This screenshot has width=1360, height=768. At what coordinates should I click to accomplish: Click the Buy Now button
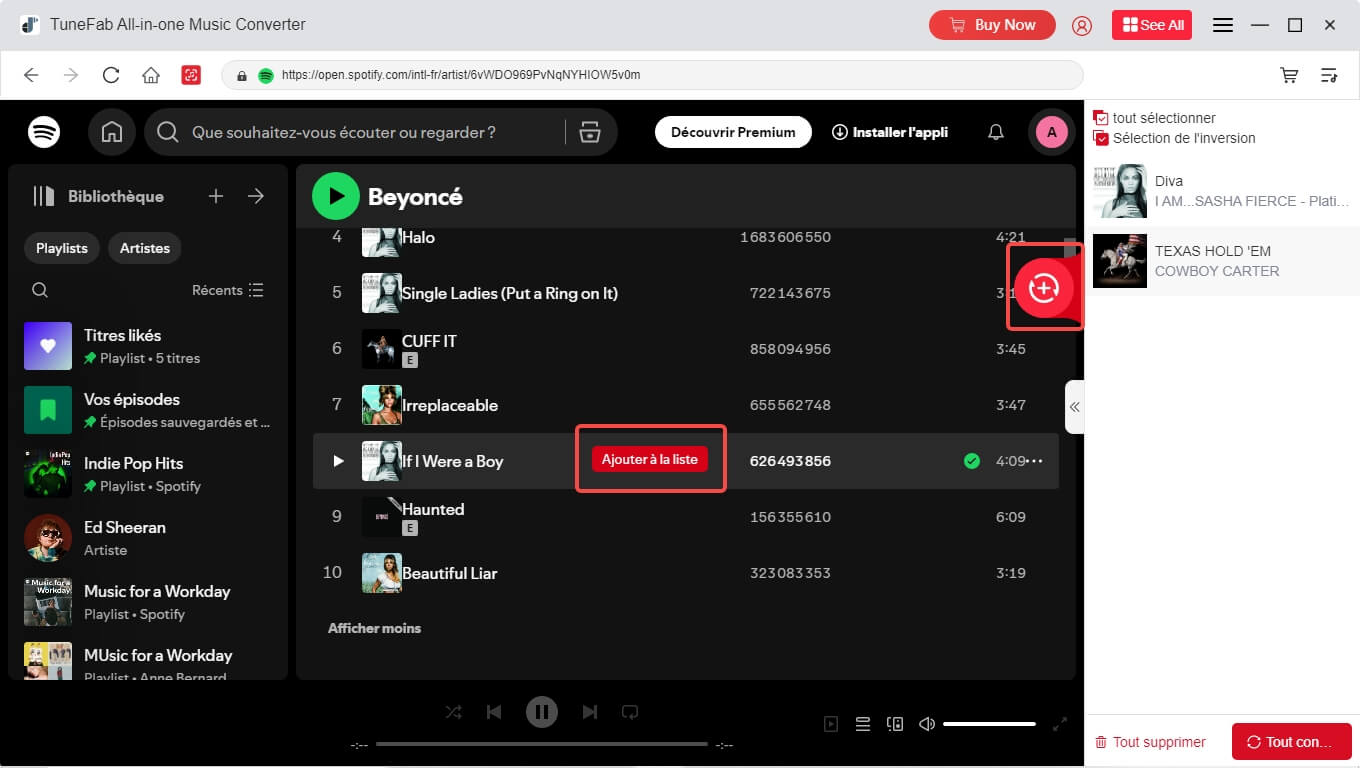tap(992, 25)
